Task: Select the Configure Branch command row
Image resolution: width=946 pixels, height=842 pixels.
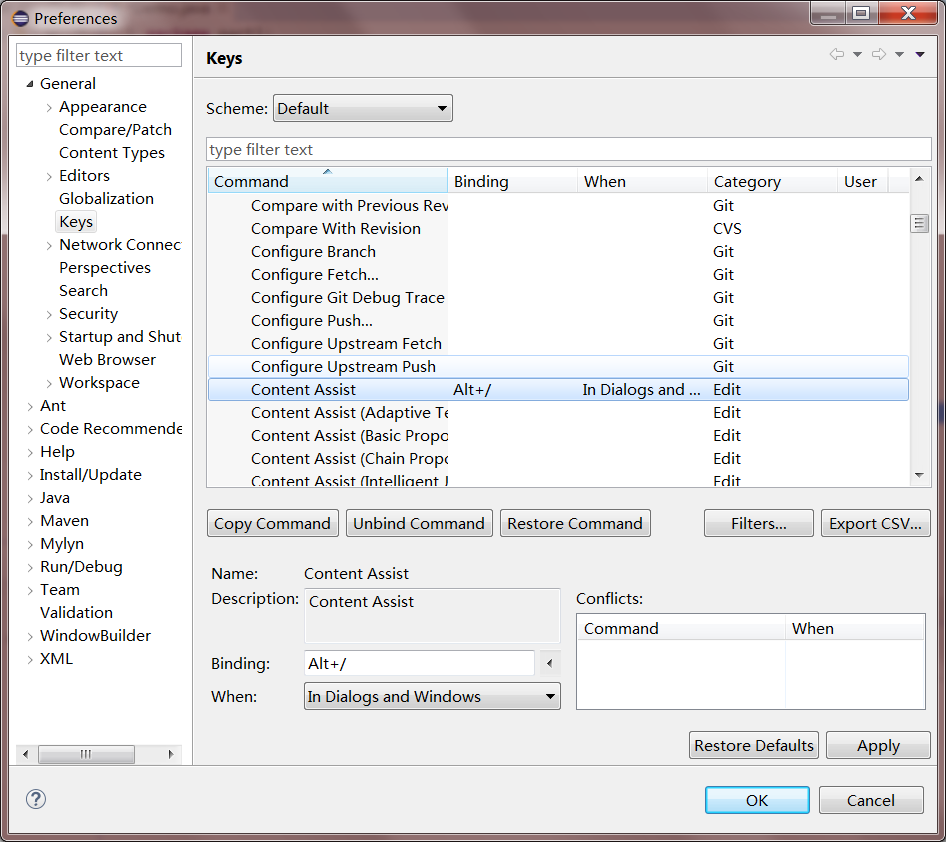Action: tap(558, 252)
